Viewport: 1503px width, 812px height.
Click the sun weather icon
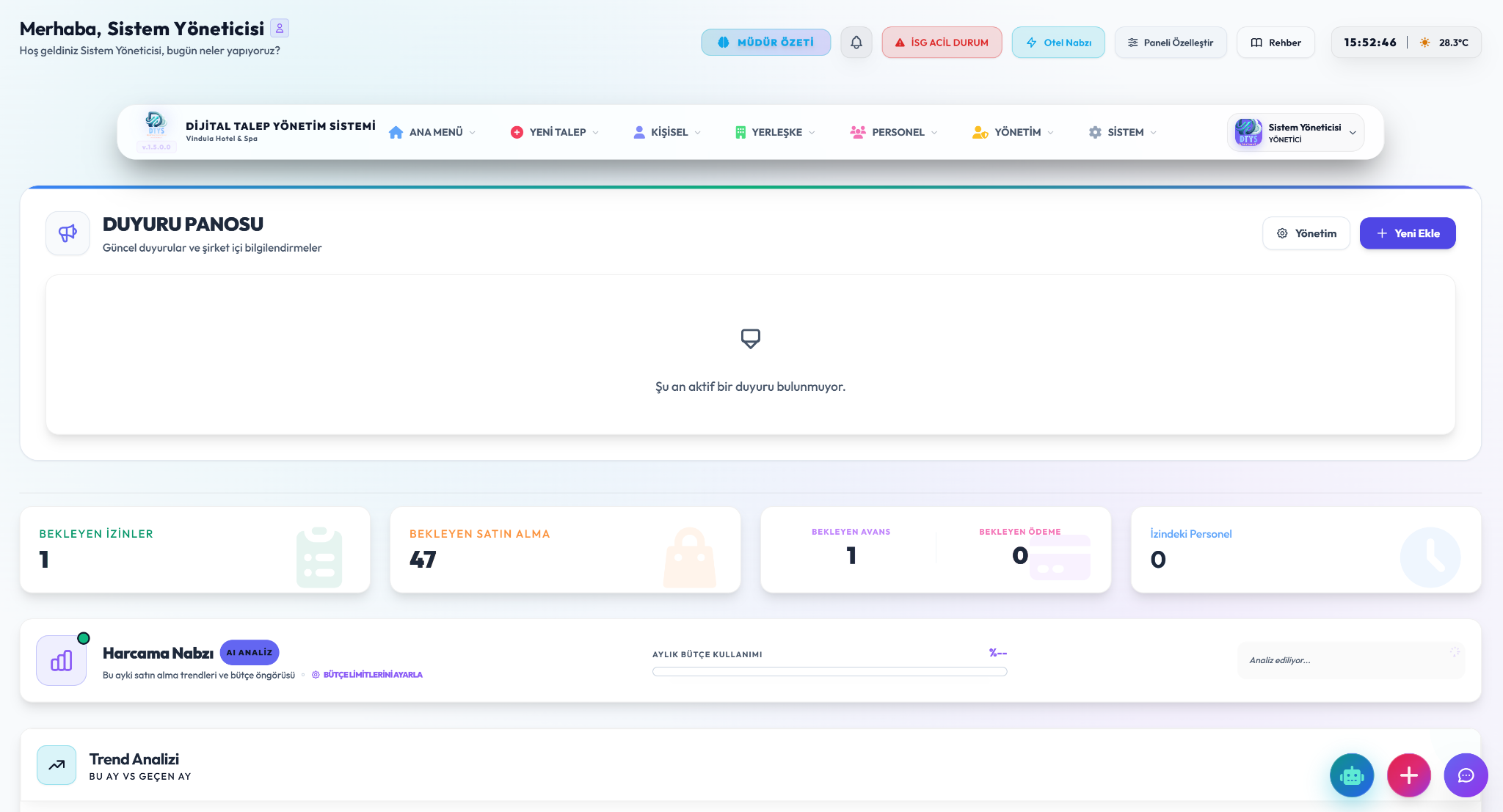point(1424,43)
